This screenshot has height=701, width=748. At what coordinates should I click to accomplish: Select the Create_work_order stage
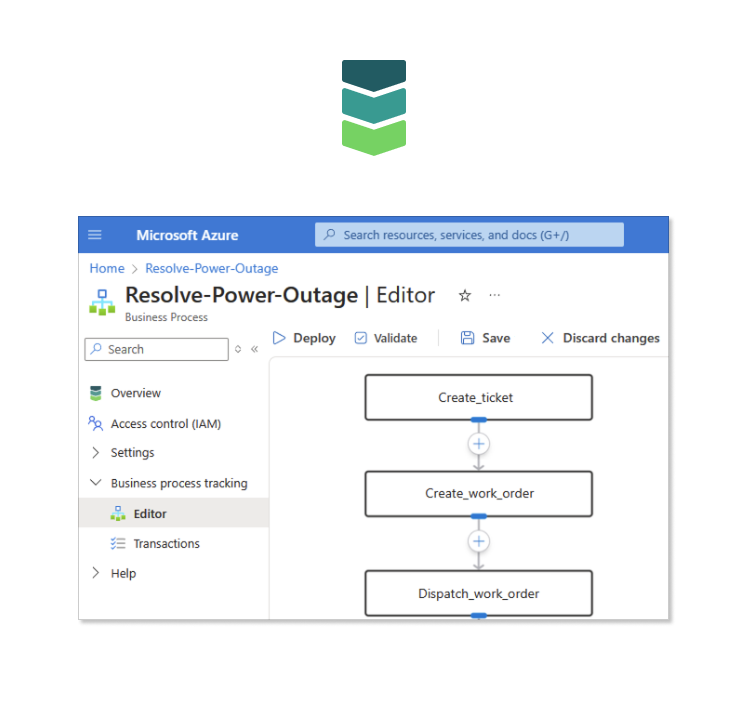click(x=478, y=494)
